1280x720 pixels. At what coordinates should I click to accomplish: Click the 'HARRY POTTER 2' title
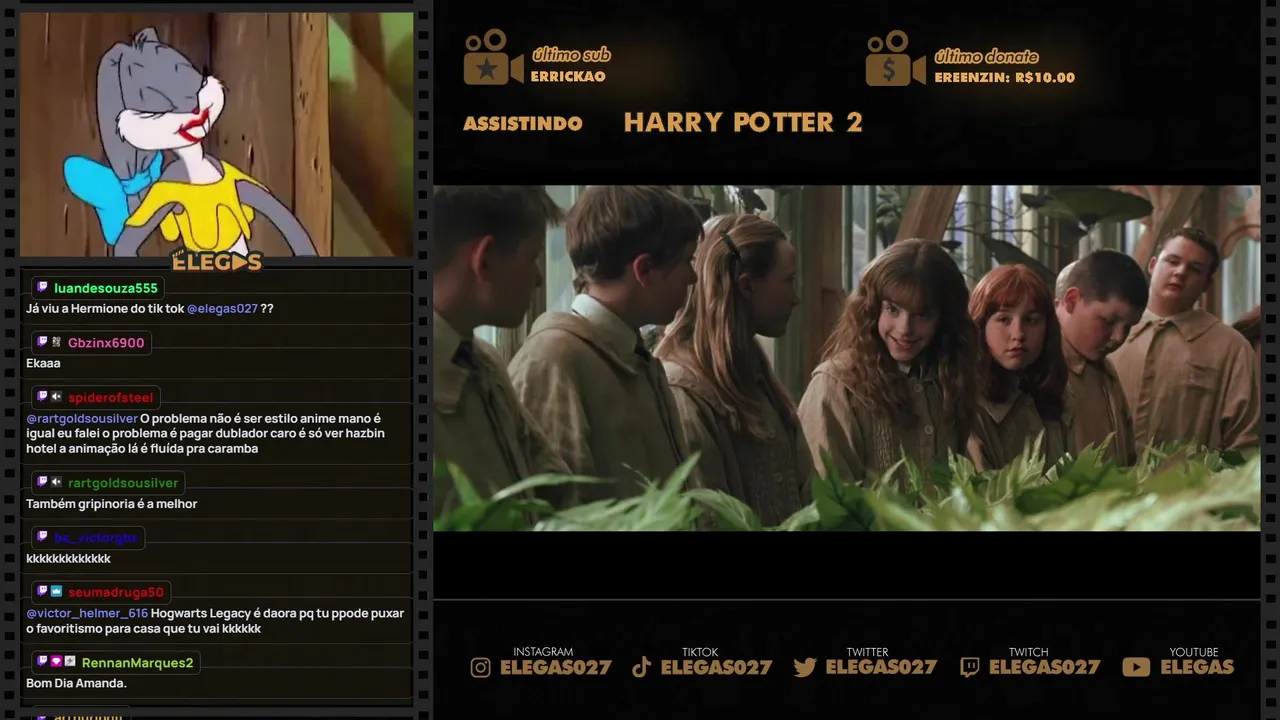point(743,123)
